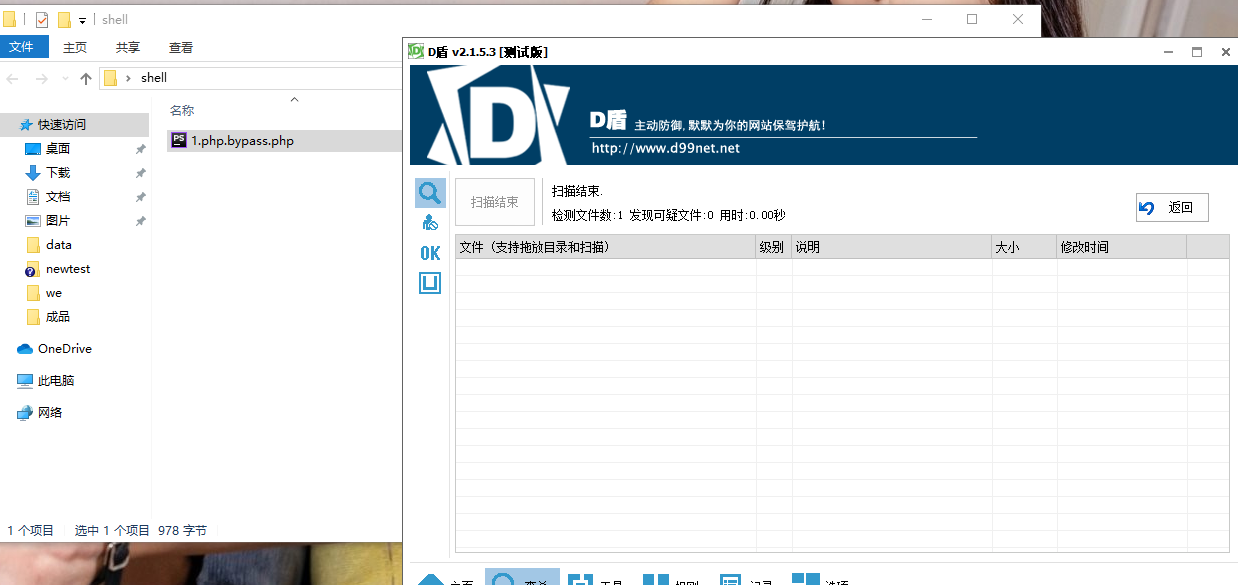Click the isolation/quarantine icon below the magnifier

[429, 222]
